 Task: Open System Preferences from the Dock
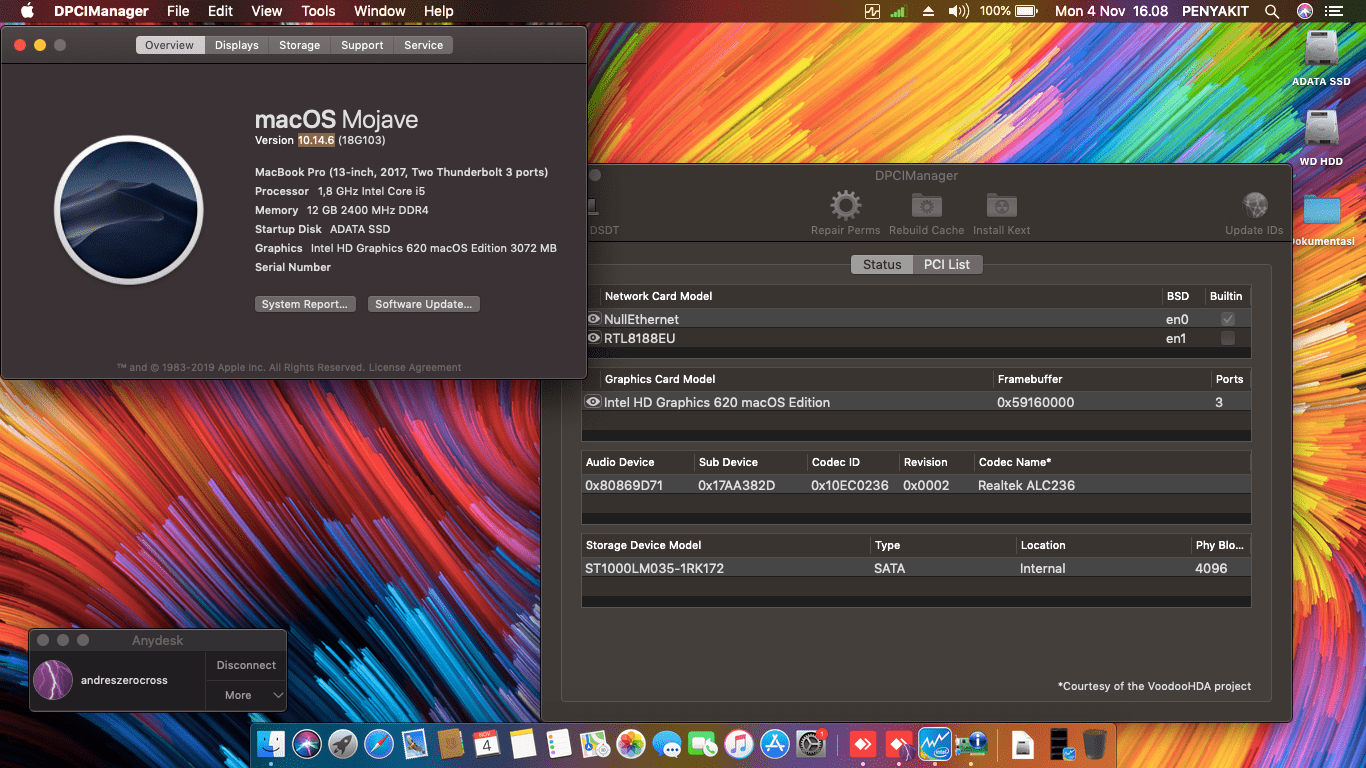pyautogui.click(x=812, y=744)
